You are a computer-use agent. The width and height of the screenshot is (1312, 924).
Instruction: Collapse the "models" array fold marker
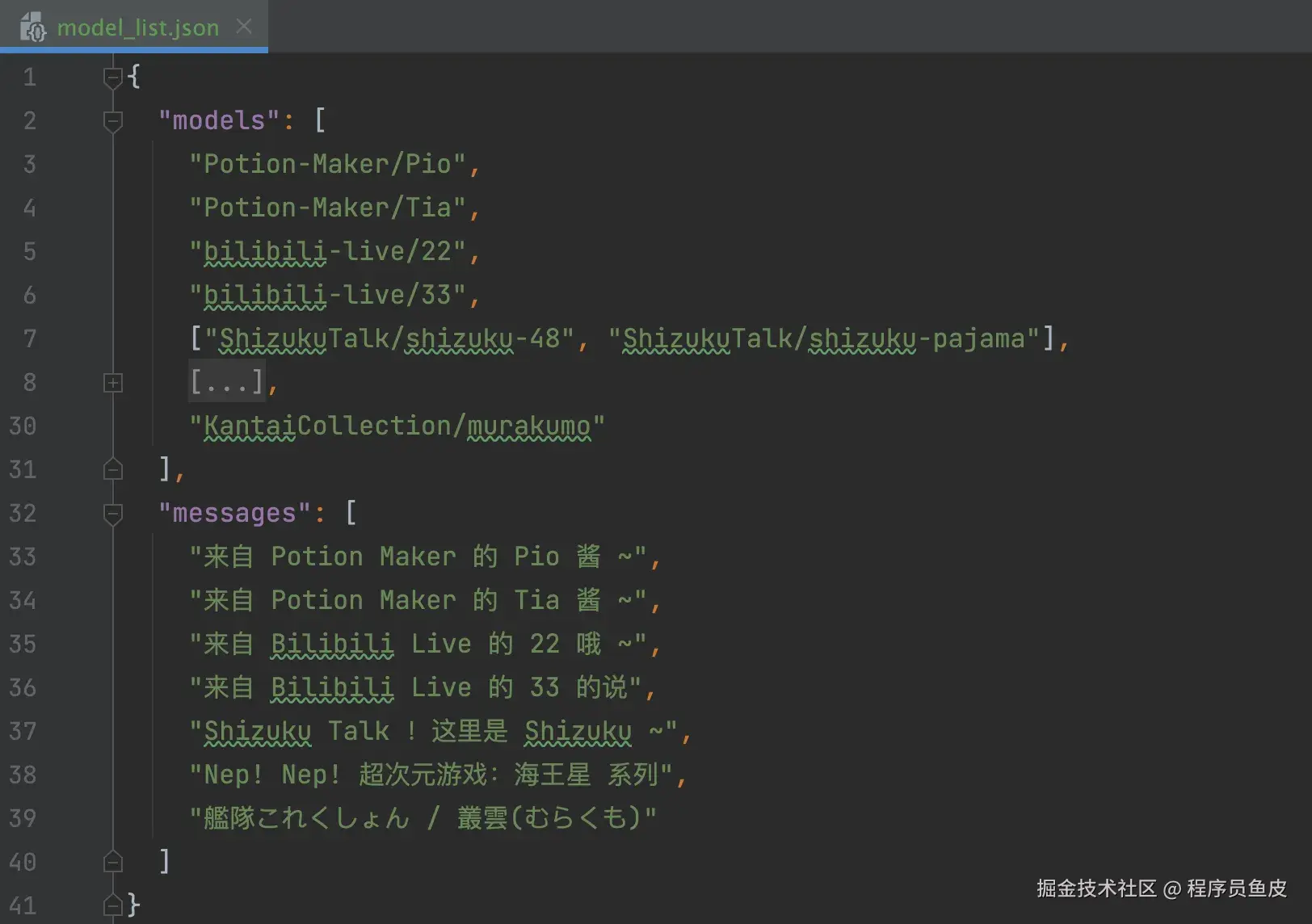(113, 121)
